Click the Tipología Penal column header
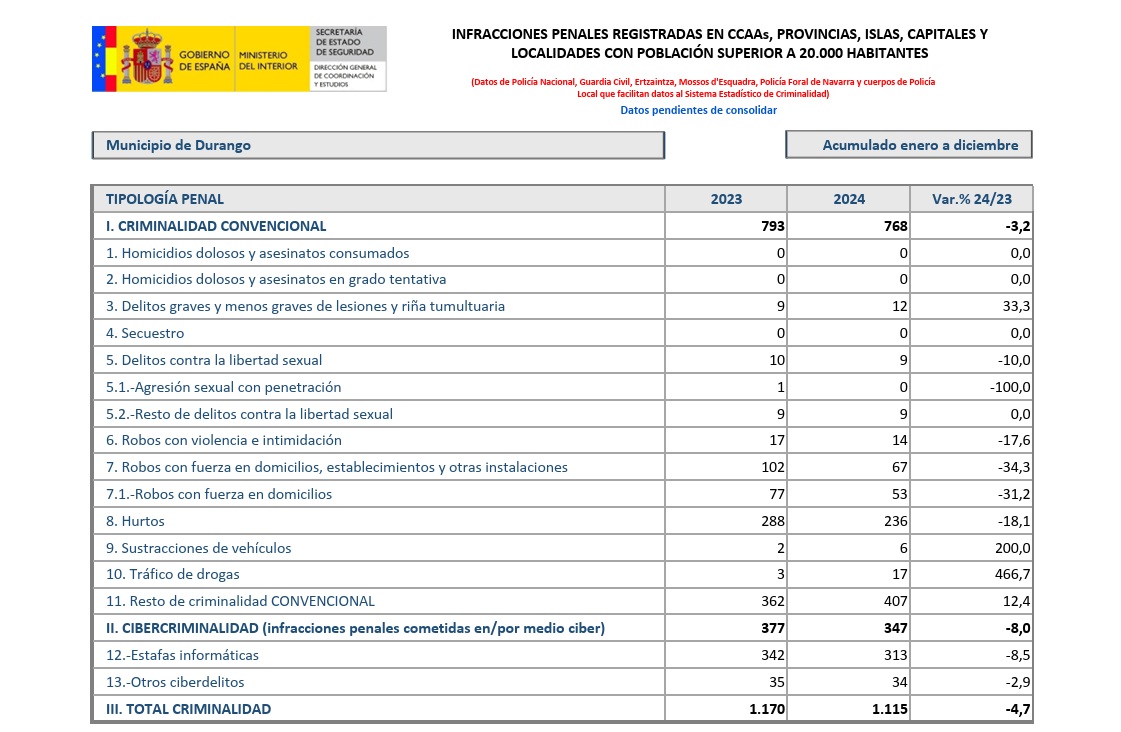Viewport: 1121px width, 732px height. (x=165, y=199)
